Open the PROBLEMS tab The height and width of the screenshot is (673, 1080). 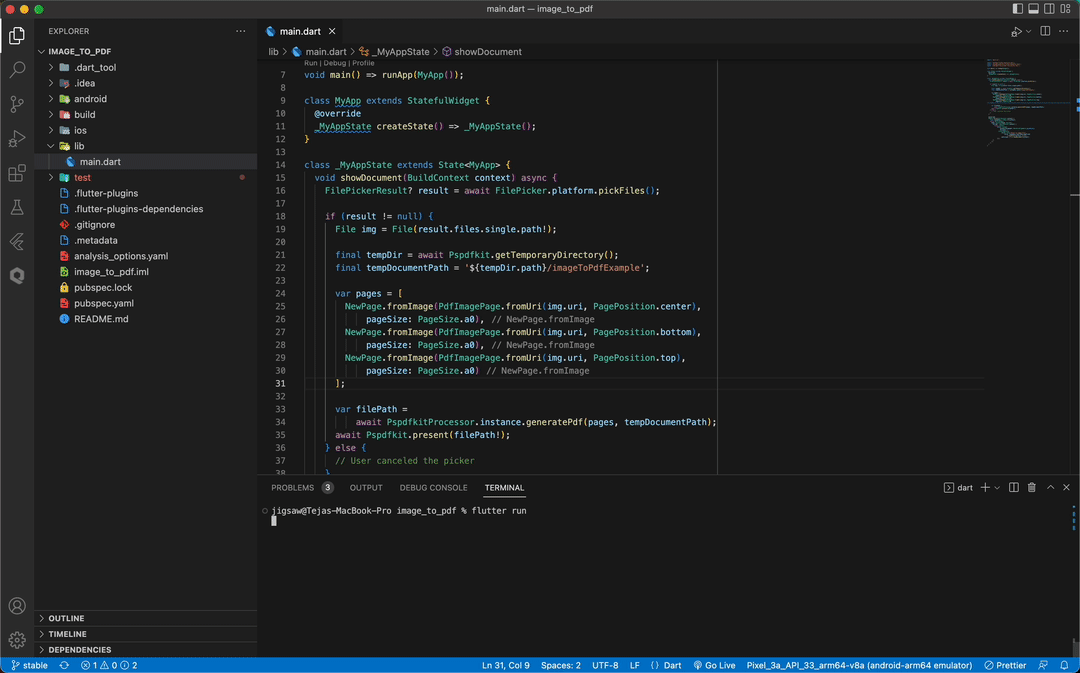pos(294,487)
